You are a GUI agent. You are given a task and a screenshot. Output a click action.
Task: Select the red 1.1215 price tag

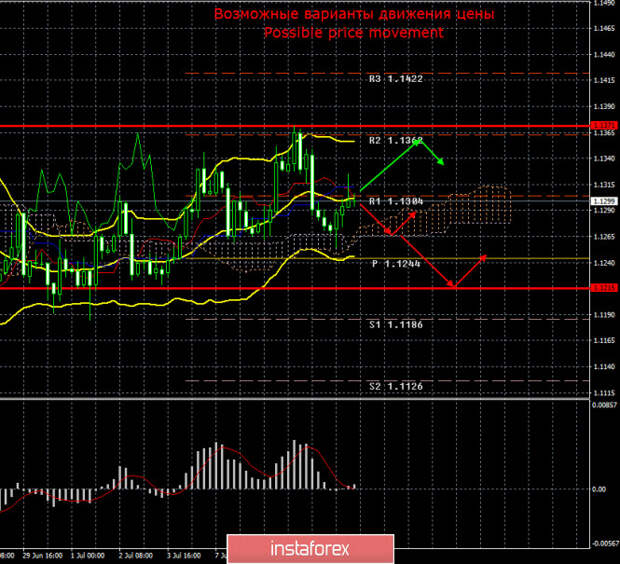click(603, 288)
